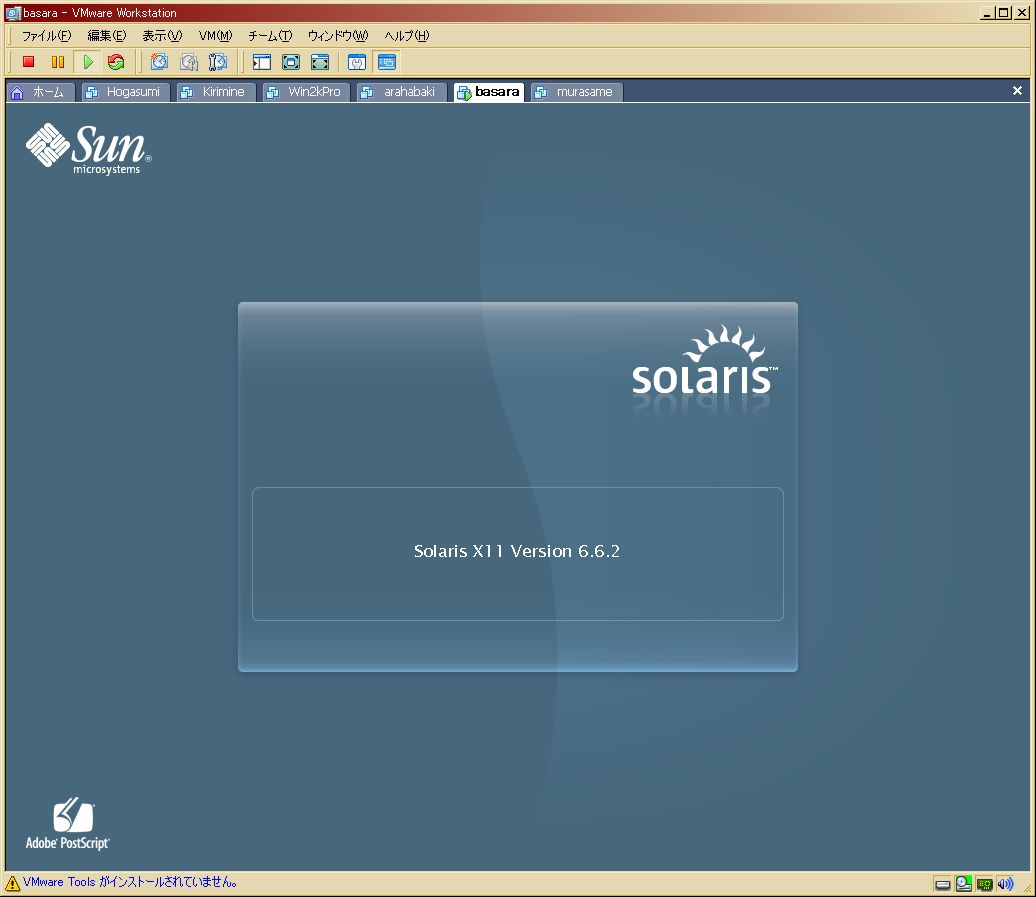1036x897 pixels.
Task: Close the current VM tab with the X
Action: click(1018, 90)
